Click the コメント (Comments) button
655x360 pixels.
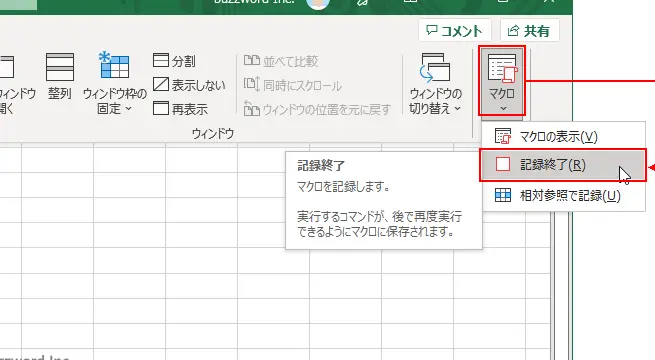(454, 30)
